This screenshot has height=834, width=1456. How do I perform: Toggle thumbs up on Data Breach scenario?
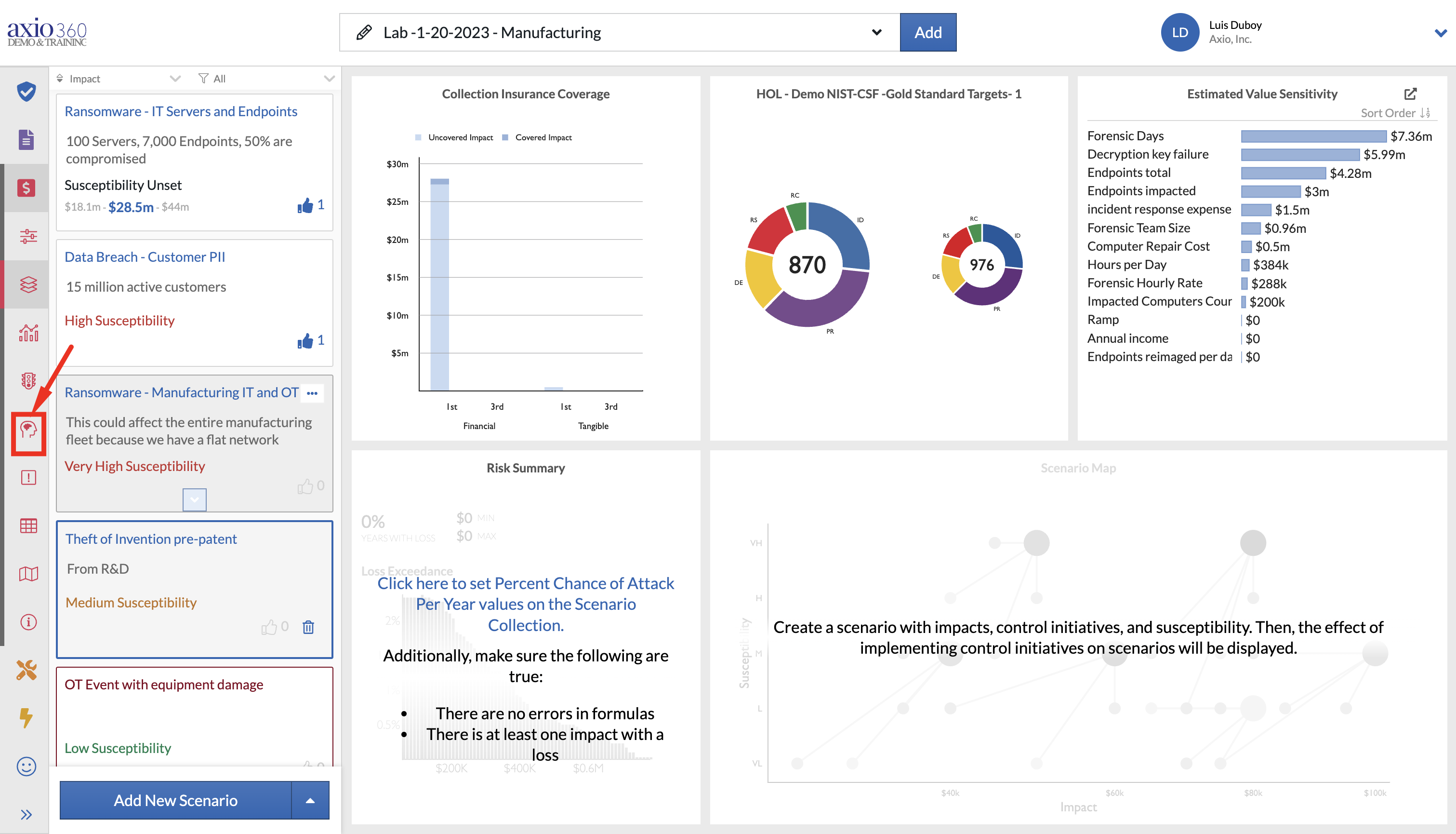point(305,341)
